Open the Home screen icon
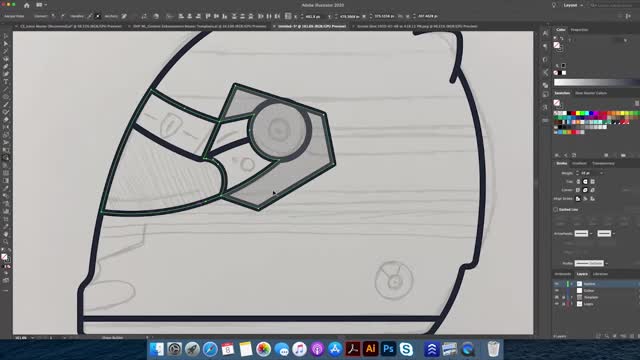The image size is (640, 360). tap(27, 5)
